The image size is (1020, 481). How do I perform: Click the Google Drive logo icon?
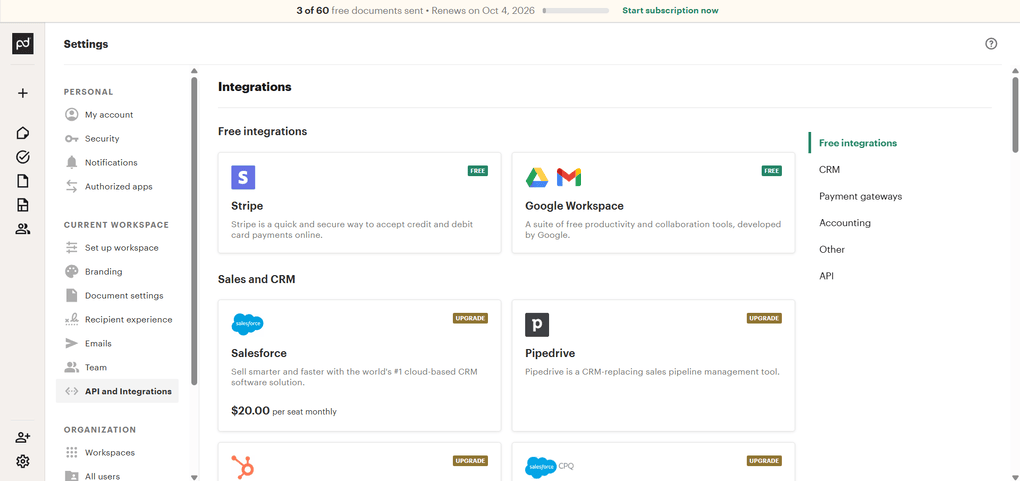coord(537,177)
